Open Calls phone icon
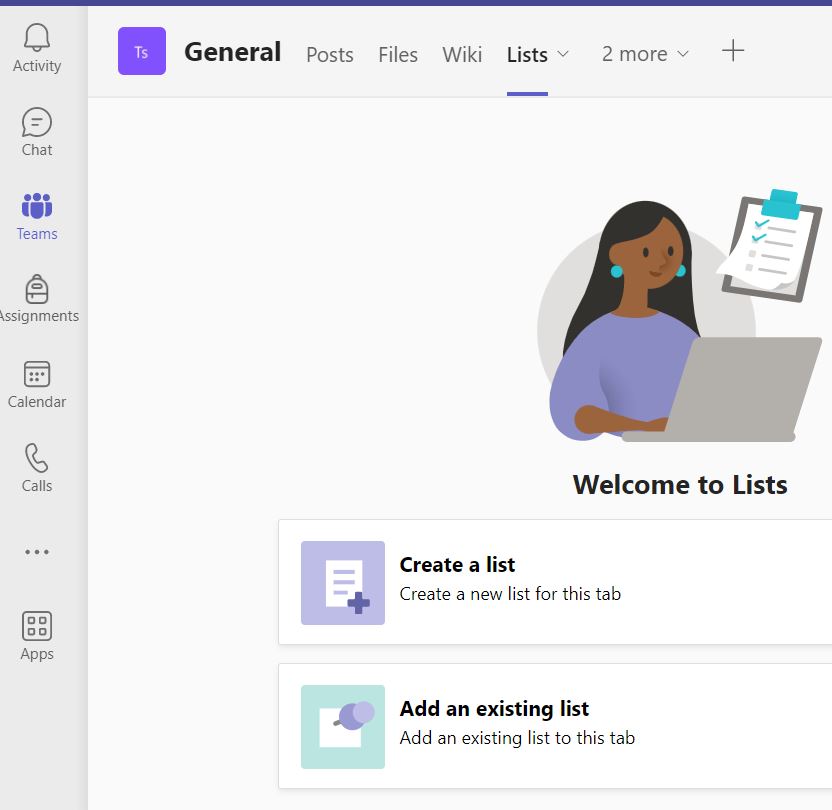 coord(37,460)
